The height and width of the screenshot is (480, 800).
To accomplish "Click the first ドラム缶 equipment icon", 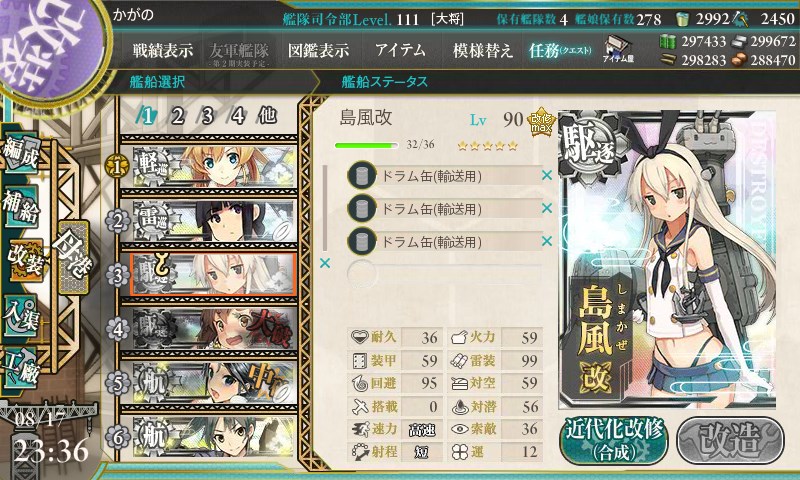I will [x=362, y=175].
